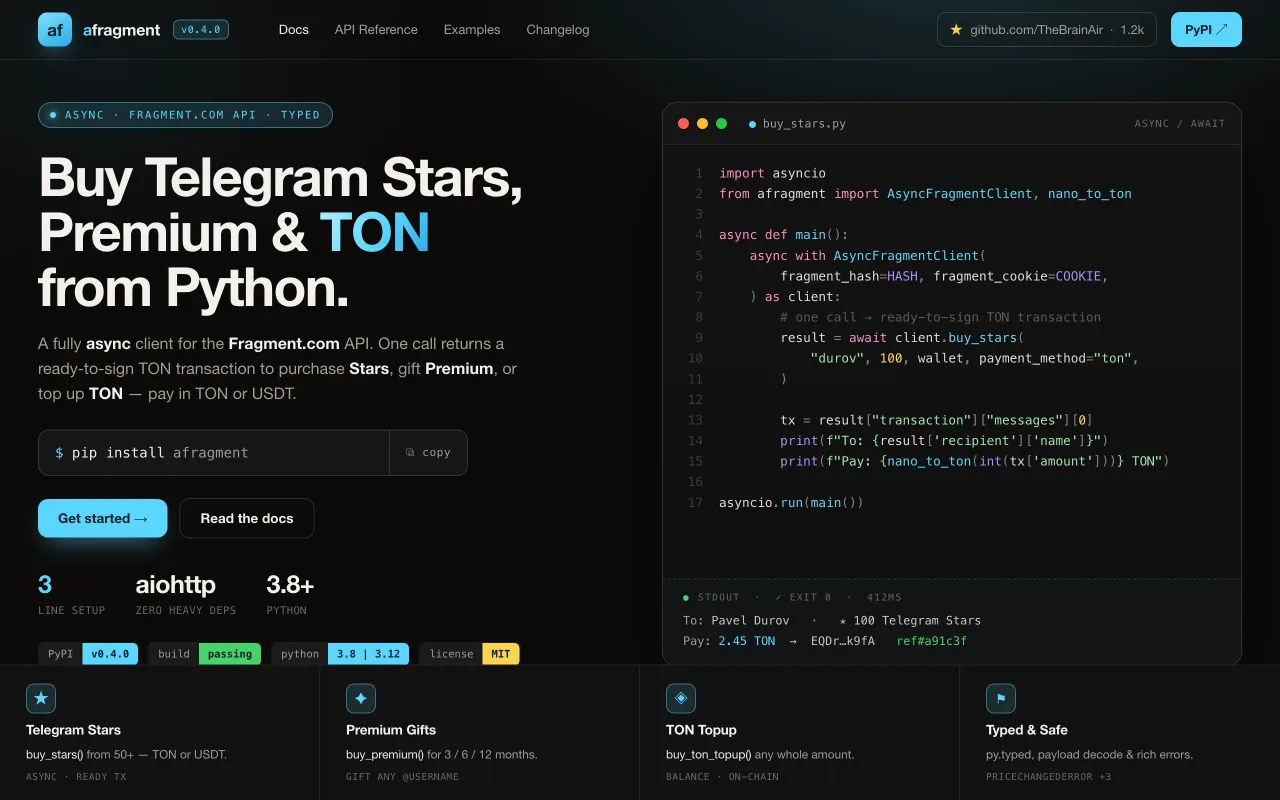Click the afragment brand name
Screen dimensions: 1280x800
pyautogui.click(x=121, y=30)
